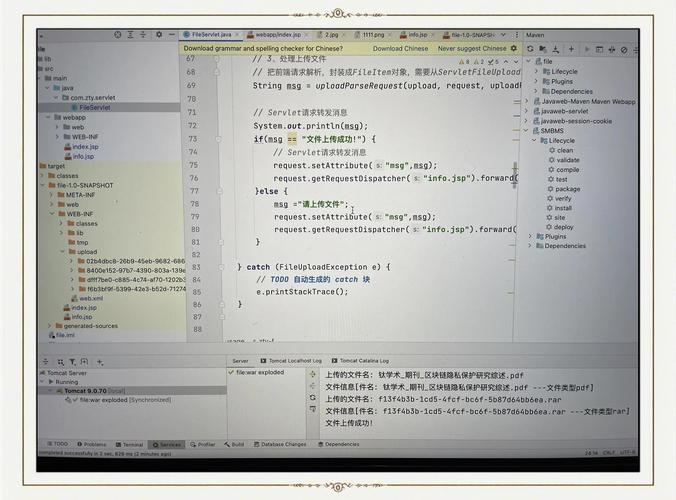The height and width of the screenshot is (500, 676).
Task: Select the clean lifecycle goal under SMBMS
Action: point(561,150)
